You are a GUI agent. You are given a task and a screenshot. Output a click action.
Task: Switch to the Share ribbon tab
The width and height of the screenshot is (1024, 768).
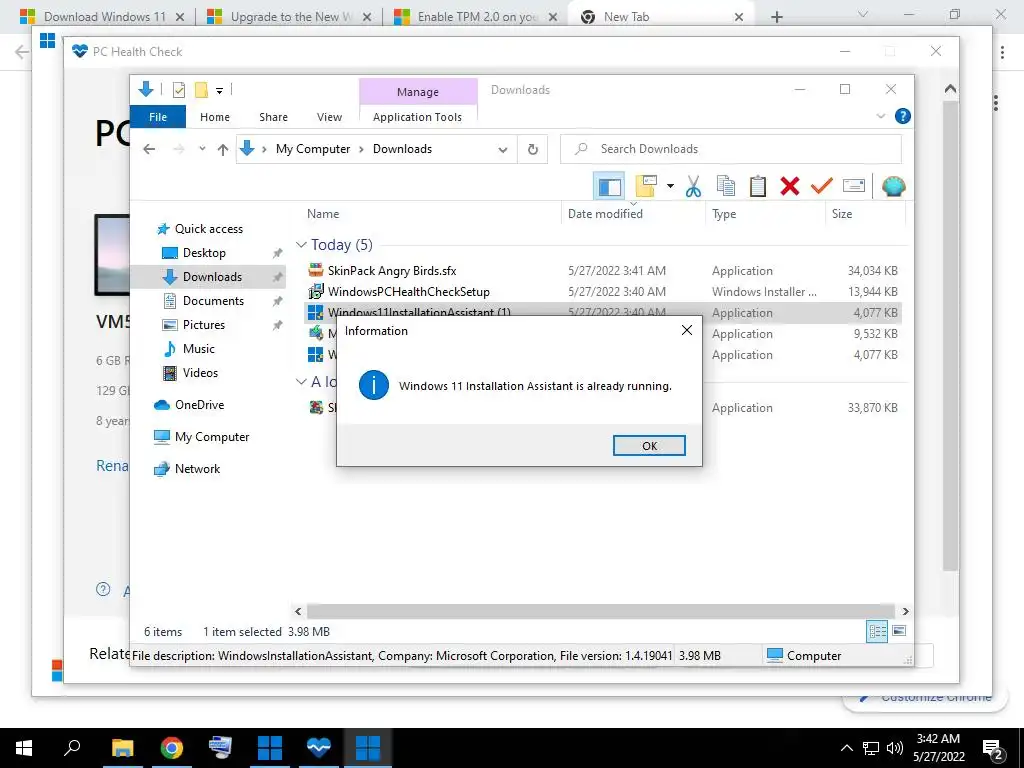(x=273, y=117)
